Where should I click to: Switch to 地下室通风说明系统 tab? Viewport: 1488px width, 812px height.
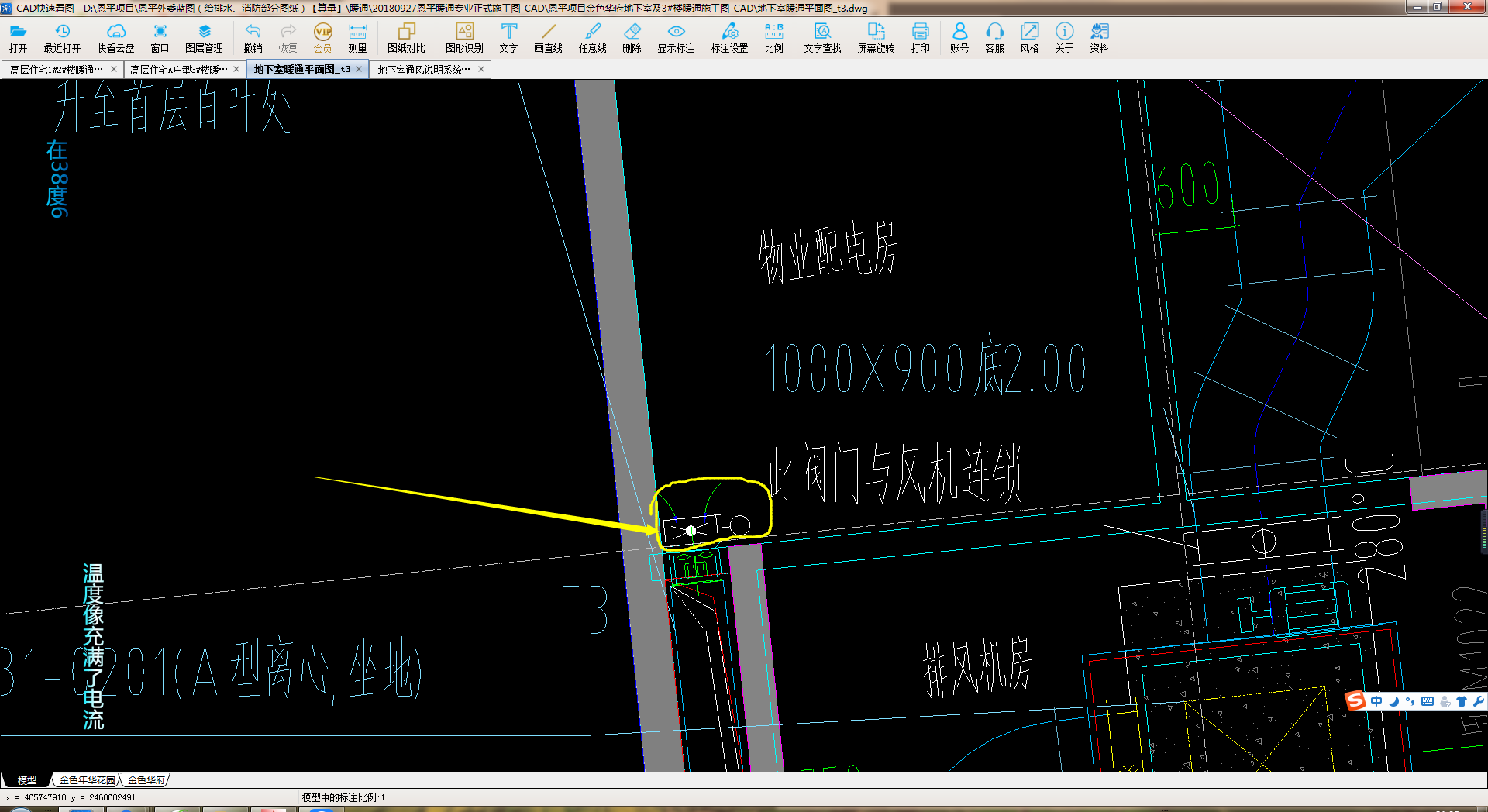(423, 70)
